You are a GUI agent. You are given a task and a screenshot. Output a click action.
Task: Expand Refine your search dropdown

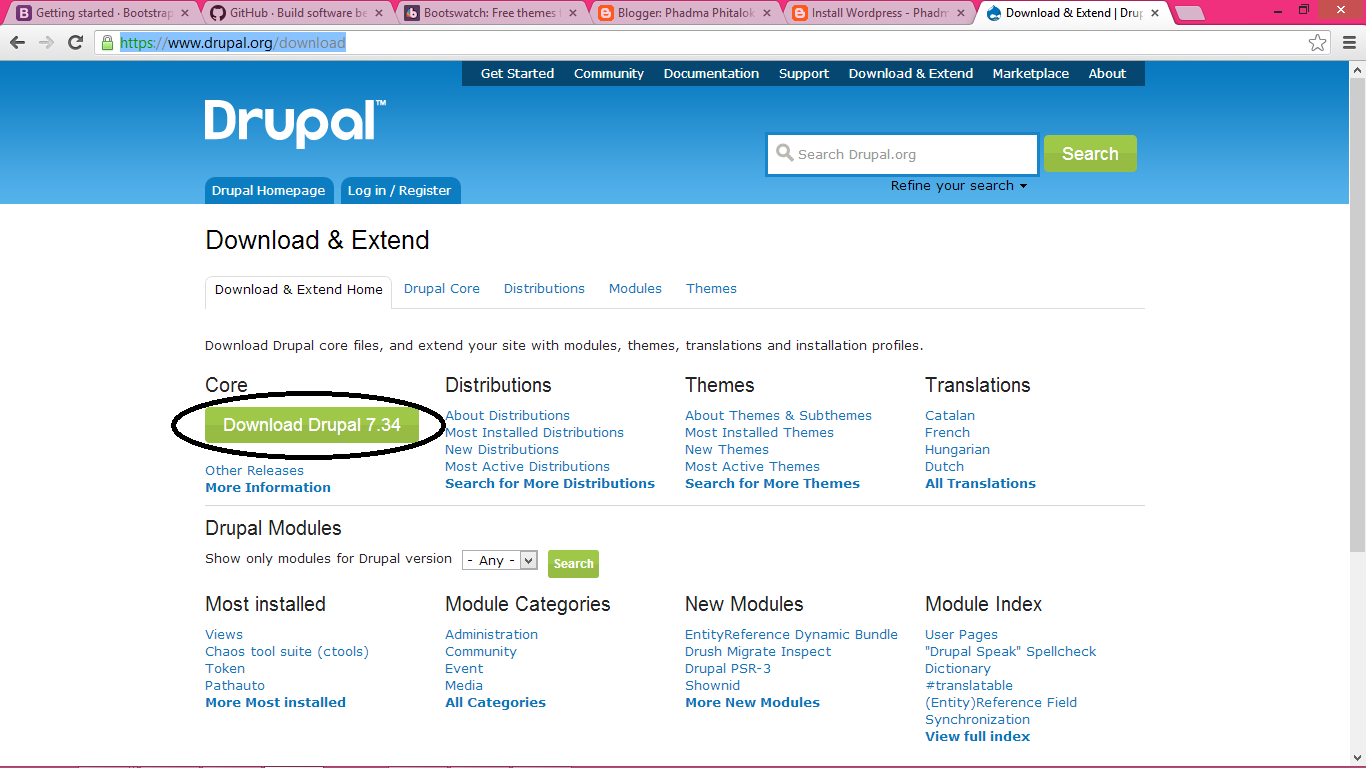959,185
